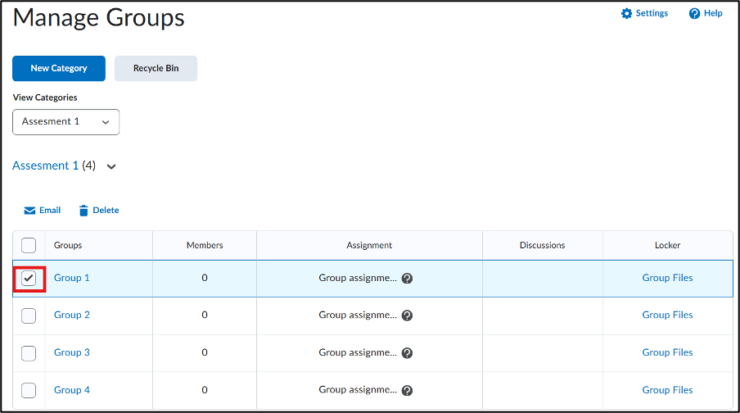The image size is (740, 413).
Task: Check the Group 2 checkbox
Action: point(29,316)
